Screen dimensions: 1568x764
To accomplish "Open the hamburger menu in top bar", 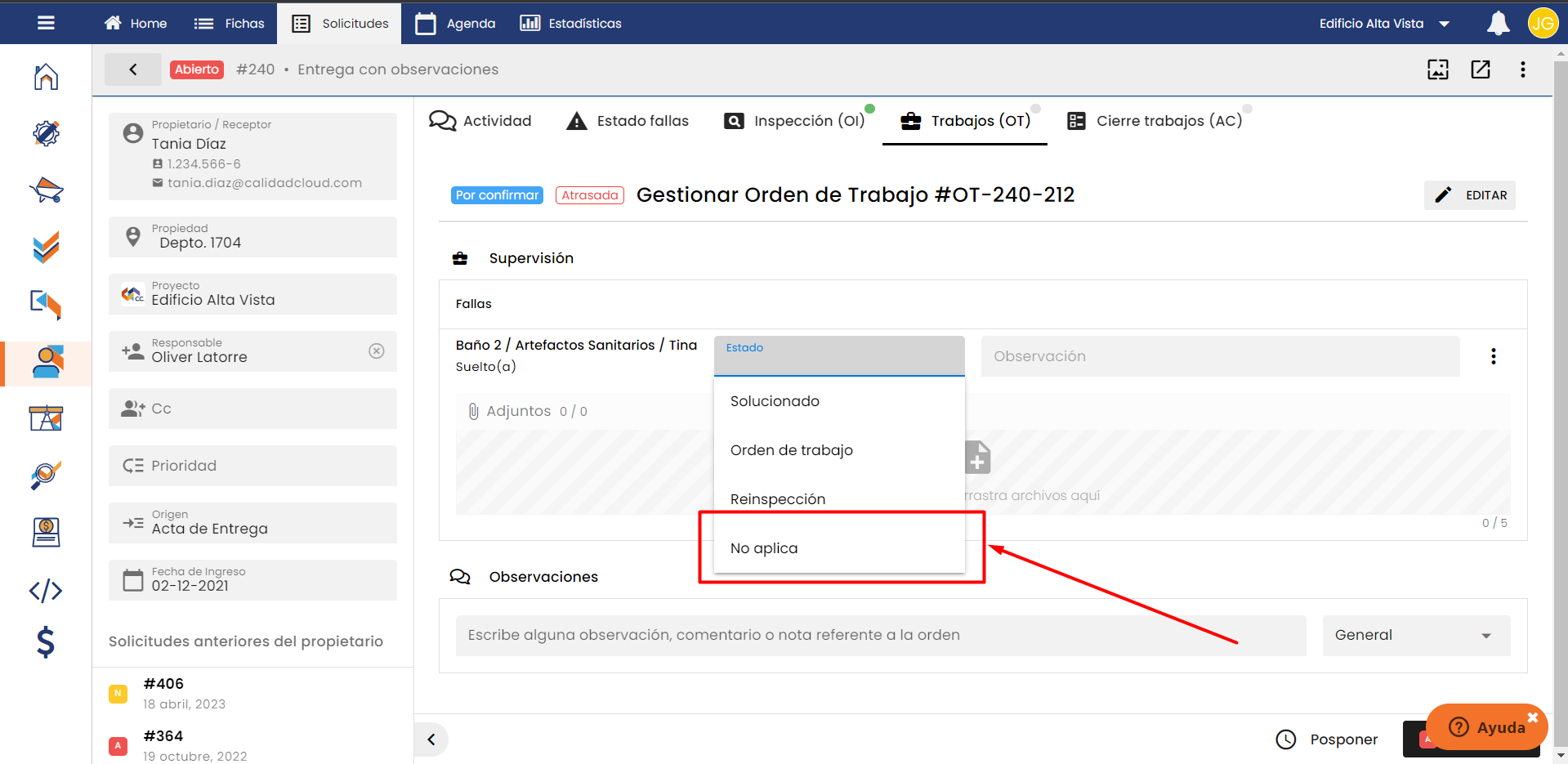I will [46, 23].
